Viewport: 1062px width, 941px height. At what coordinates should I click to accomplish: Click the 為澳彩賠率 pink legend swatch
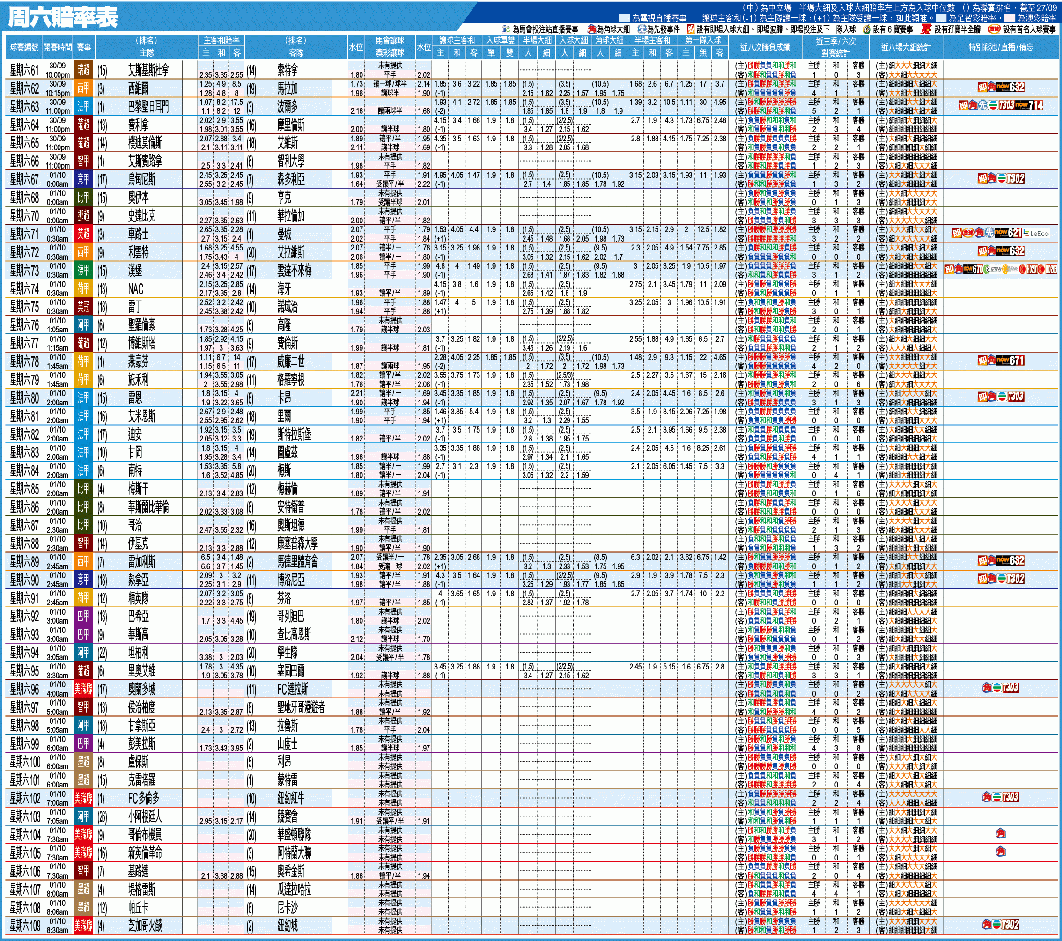1009,18
